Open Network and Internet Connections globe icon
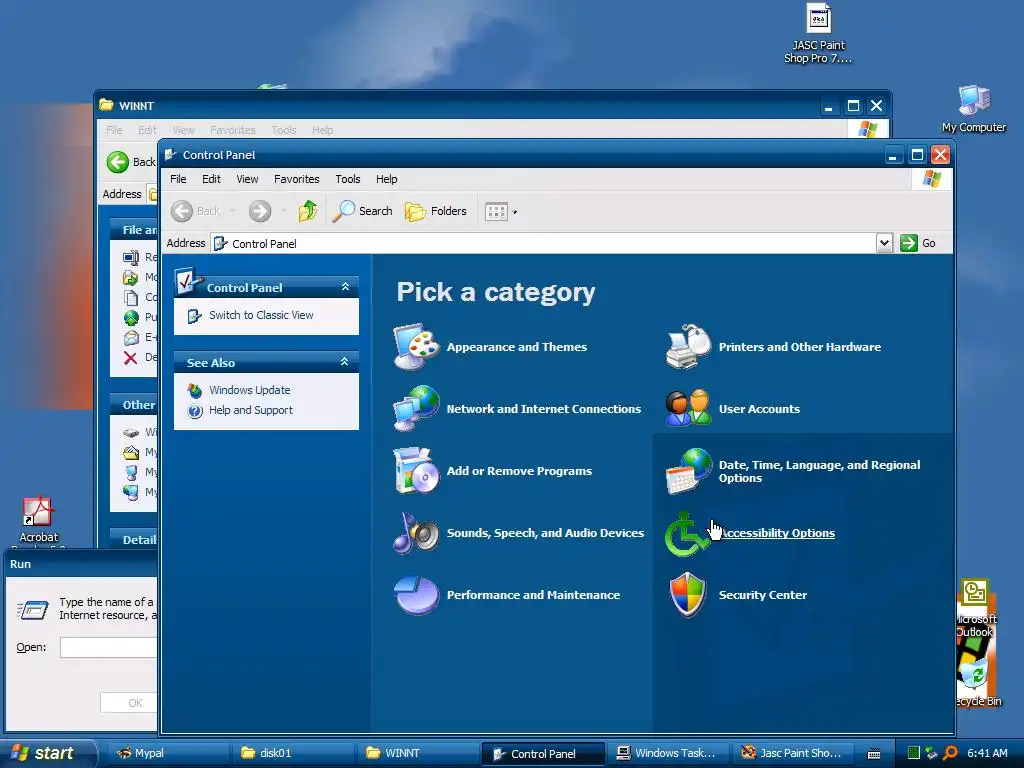Viewport: 1024px width, 768px height. point(416,409)
